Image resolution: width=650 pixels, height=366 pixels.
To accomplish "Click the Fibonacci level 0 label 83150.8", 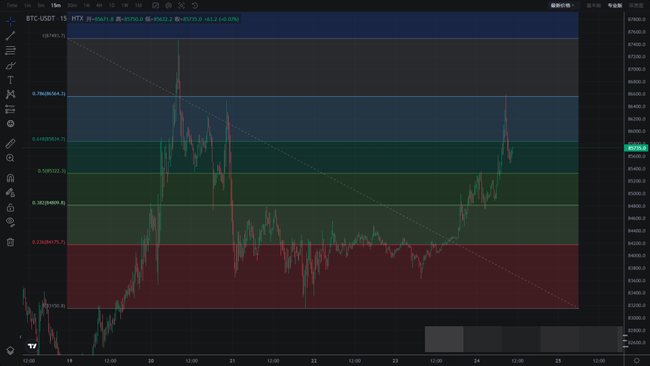I will pyautogui.click(x=53, y=306).
